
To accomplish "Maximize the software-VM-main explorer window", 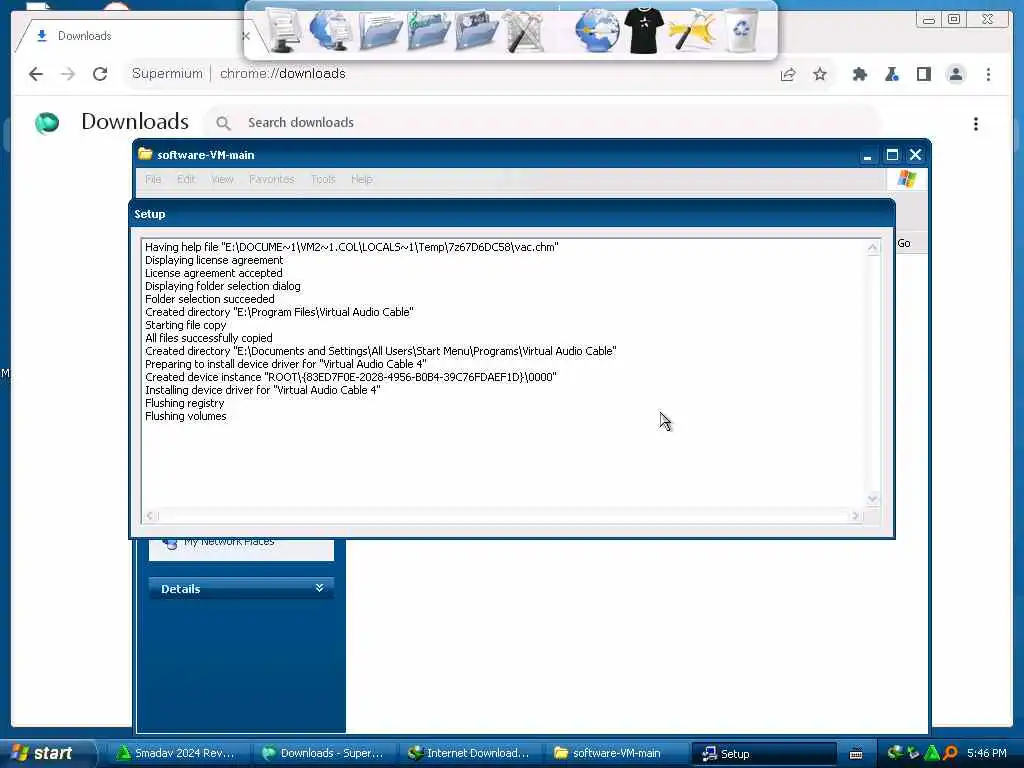I will tap(891, 155).
